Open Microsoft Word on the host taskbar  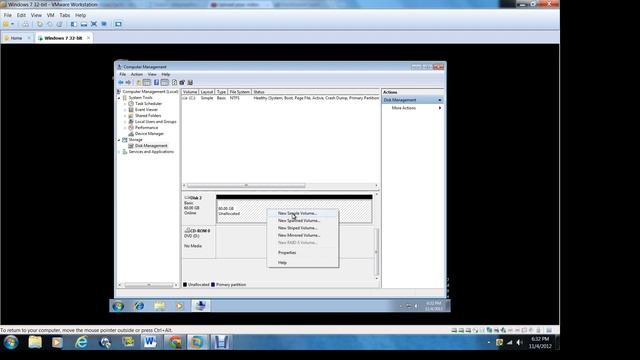(150, 342)
